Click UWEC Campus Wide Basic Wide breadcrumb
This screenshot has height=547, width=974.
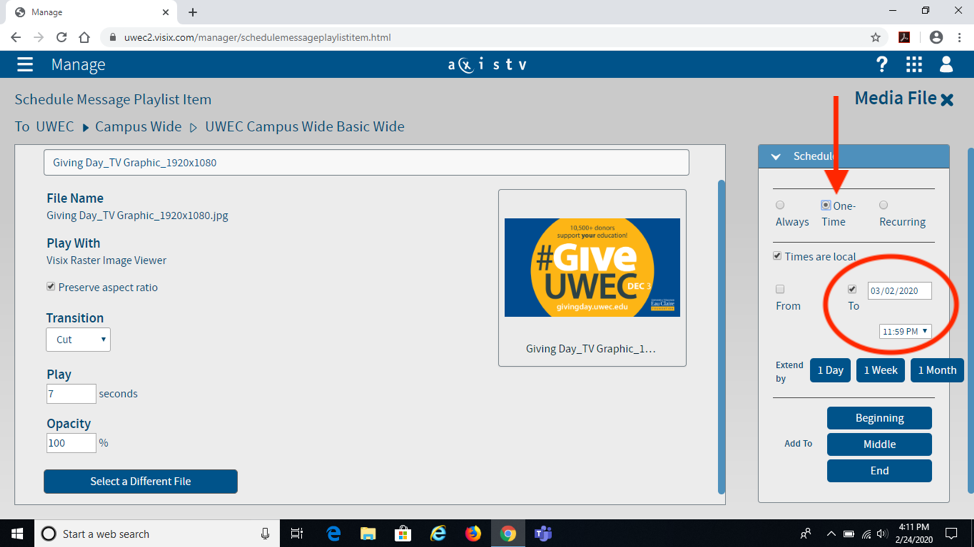(x=304, y=127)
